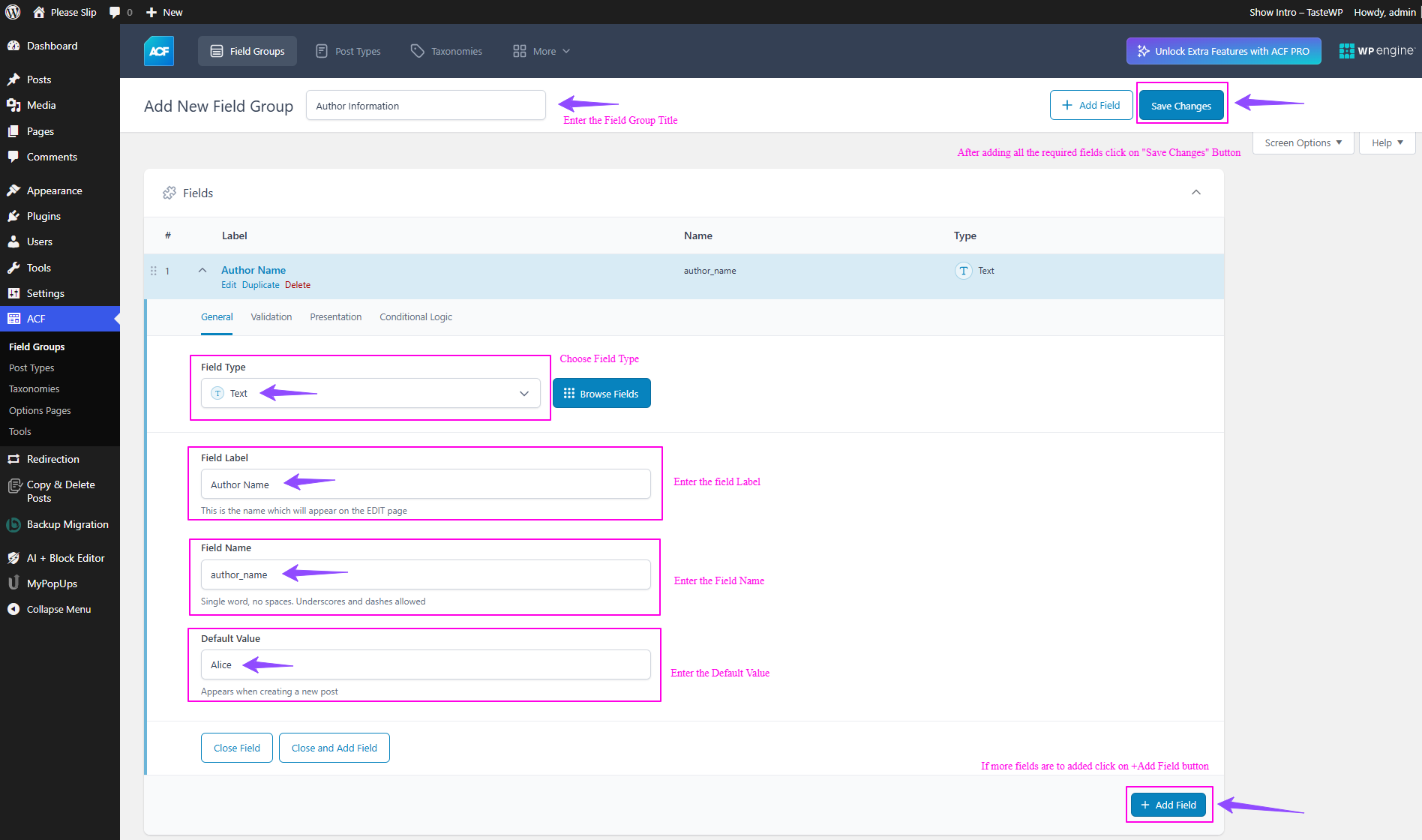Expand the More dropdown in ACF header
Image resolution: width=1422 pixels, height=840 pixels.
pos(541,51)
